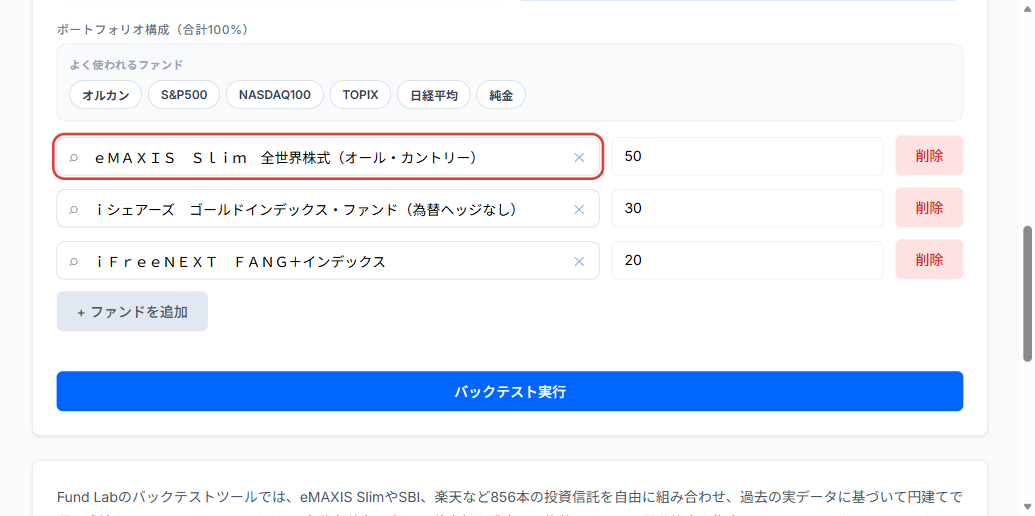Click search icon in eMAXIS Slim row
The height and width of the screenshot is (516, 1035).
point(74,157)
